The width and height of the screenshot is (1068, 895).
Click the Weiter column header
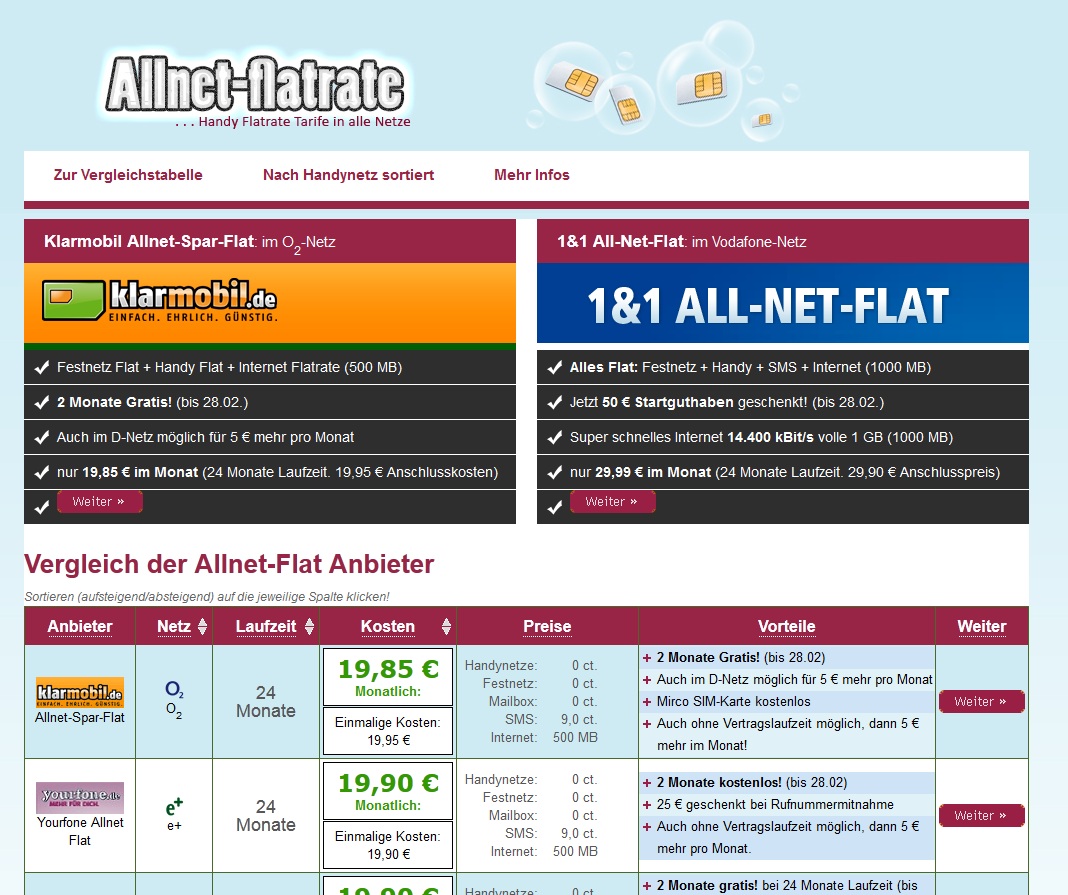click(981, 627)
